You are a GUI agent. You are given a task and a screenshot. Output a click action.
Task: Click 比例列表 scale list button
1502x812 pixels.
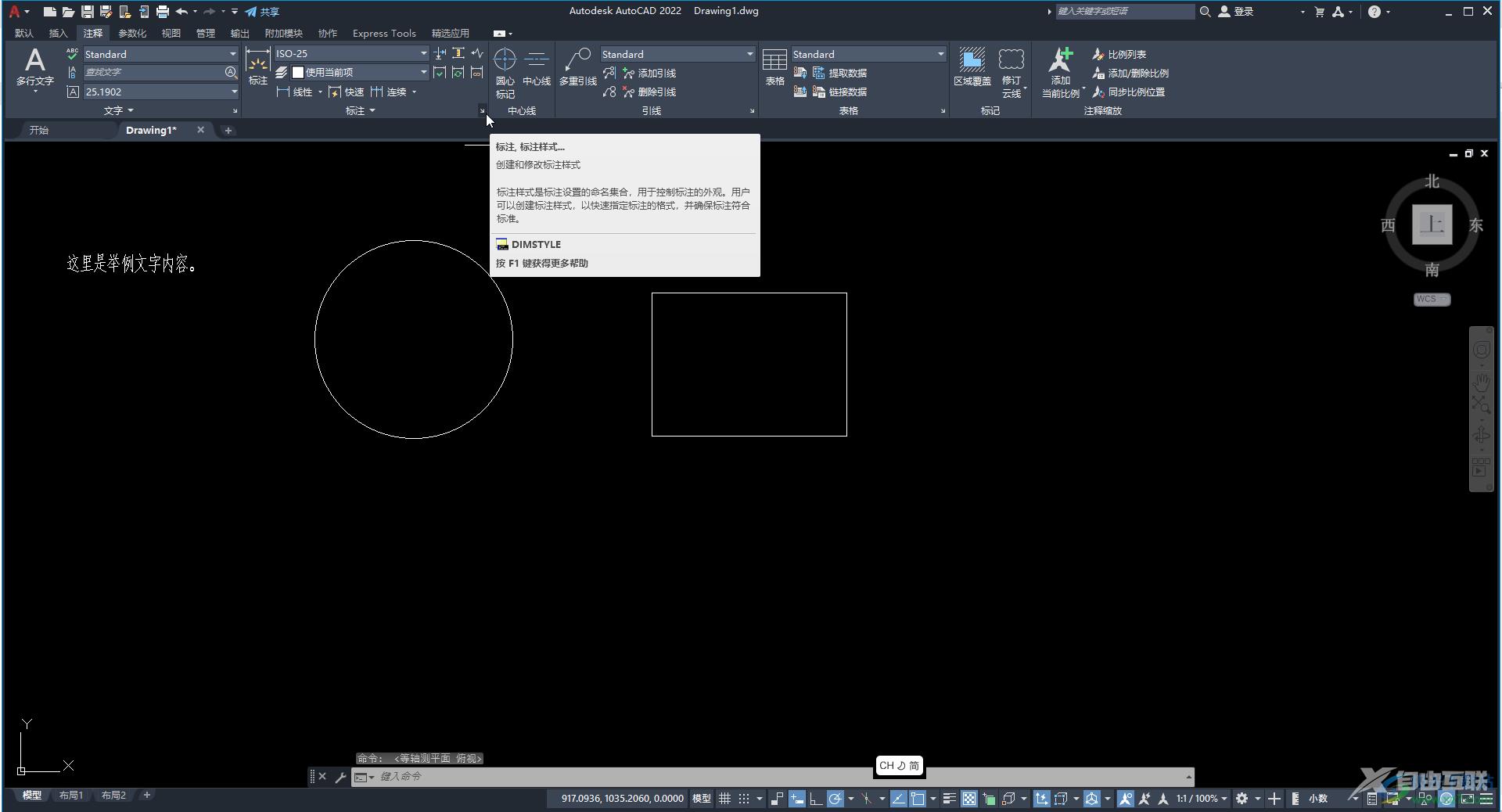coord(1119,54)
